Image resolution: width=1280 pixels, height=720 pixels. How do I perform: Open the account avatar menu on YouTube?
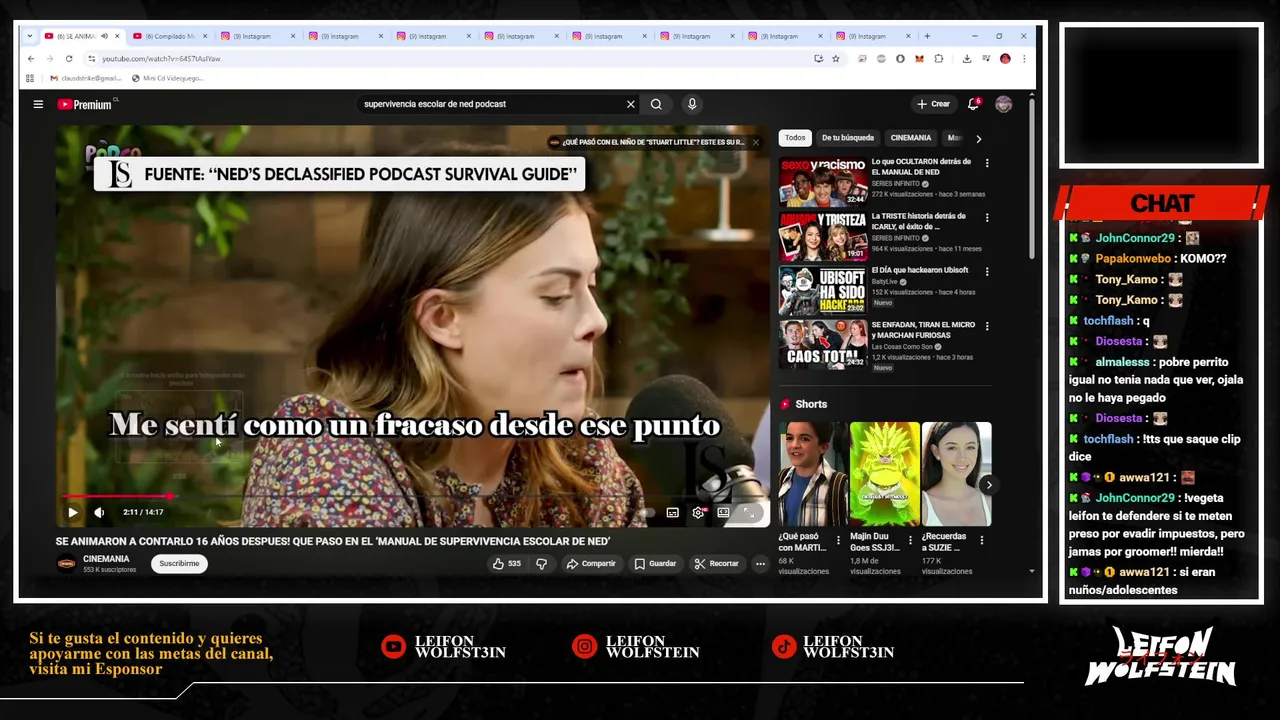(1004, 104)
